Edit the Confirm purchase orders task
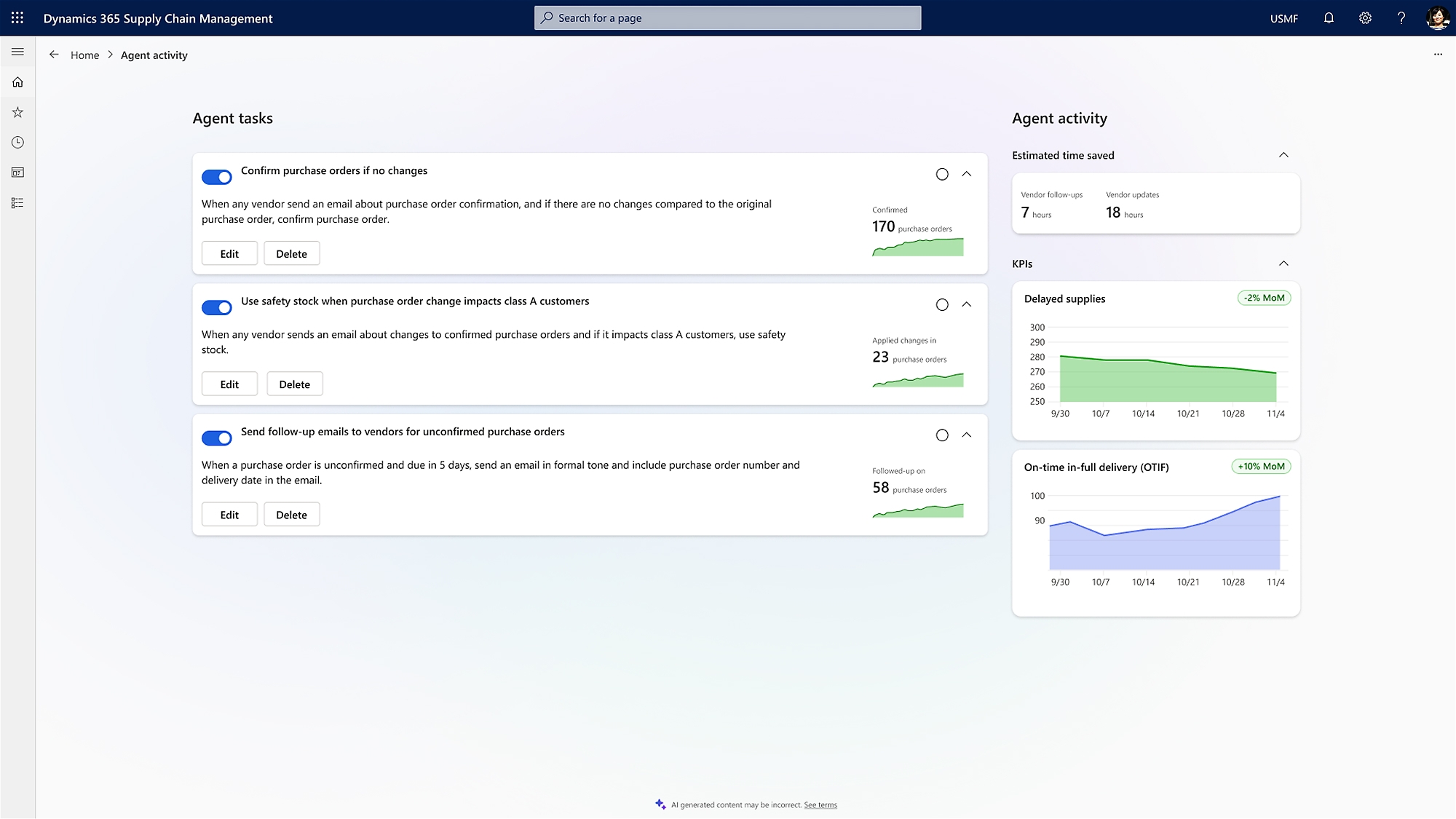 229,253
